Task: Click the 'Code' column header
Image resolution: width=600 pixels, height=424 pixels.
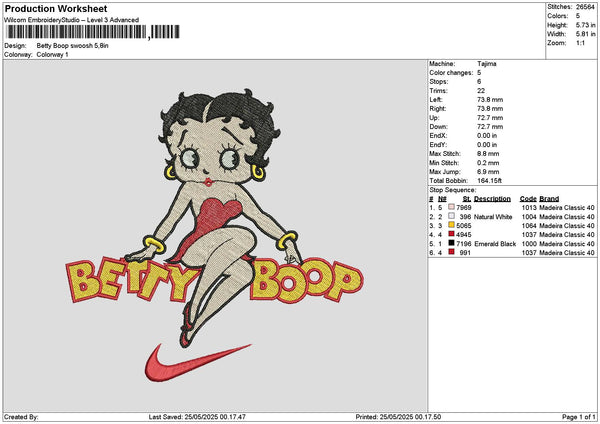Action: click(x=528, y=199)
